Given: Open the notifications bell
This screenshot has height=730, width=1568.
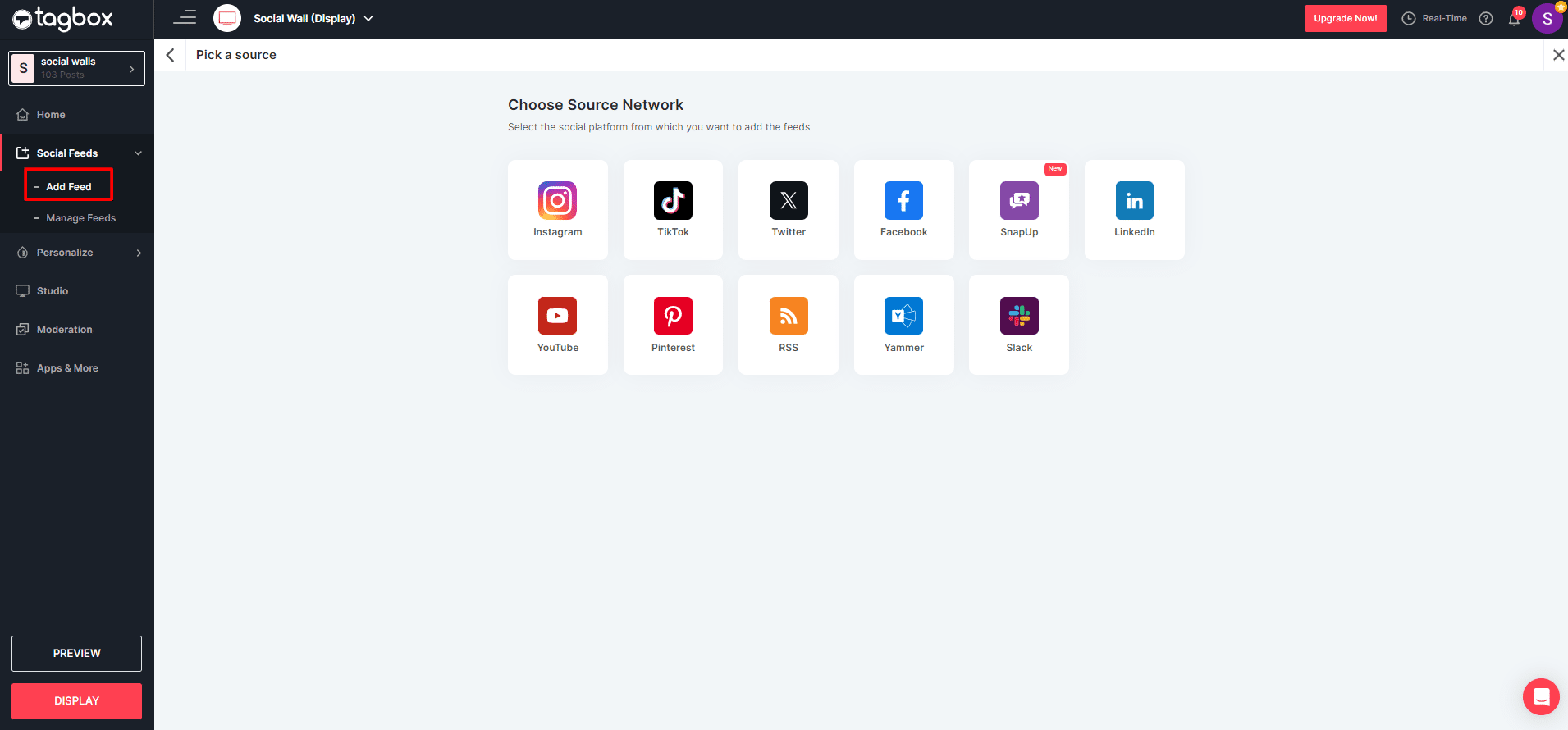Looking at the screenshot, I should pyautogui.click(x=1514, y=19).
